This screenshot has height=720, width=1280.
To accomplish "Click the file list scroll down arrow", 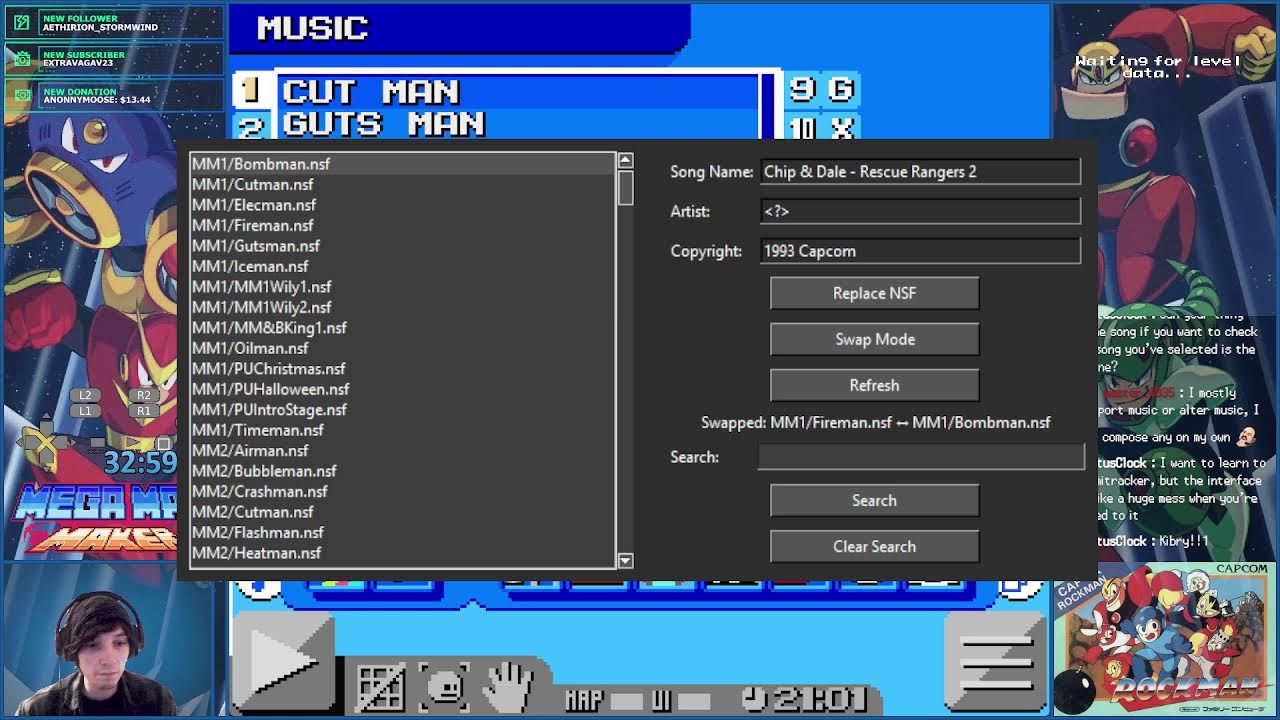I will (625, 561).
